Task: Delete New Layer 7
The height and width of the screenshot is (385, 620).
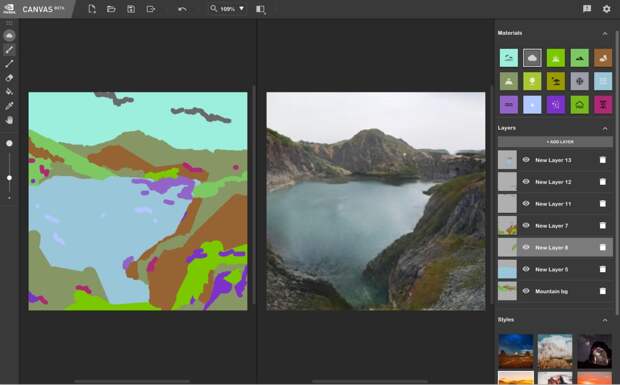Action: [603, 225]
